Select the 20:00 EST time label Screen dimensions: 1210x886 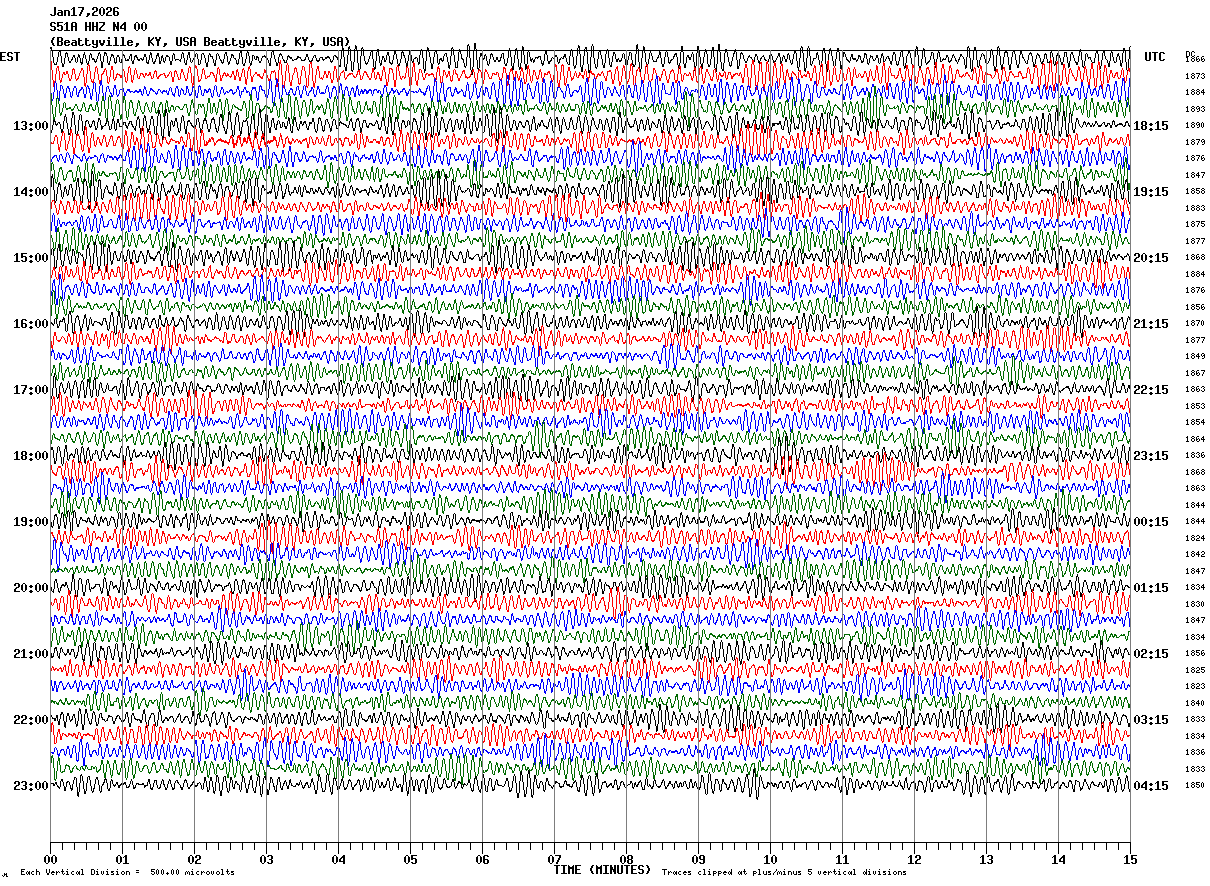click(30, 588)
